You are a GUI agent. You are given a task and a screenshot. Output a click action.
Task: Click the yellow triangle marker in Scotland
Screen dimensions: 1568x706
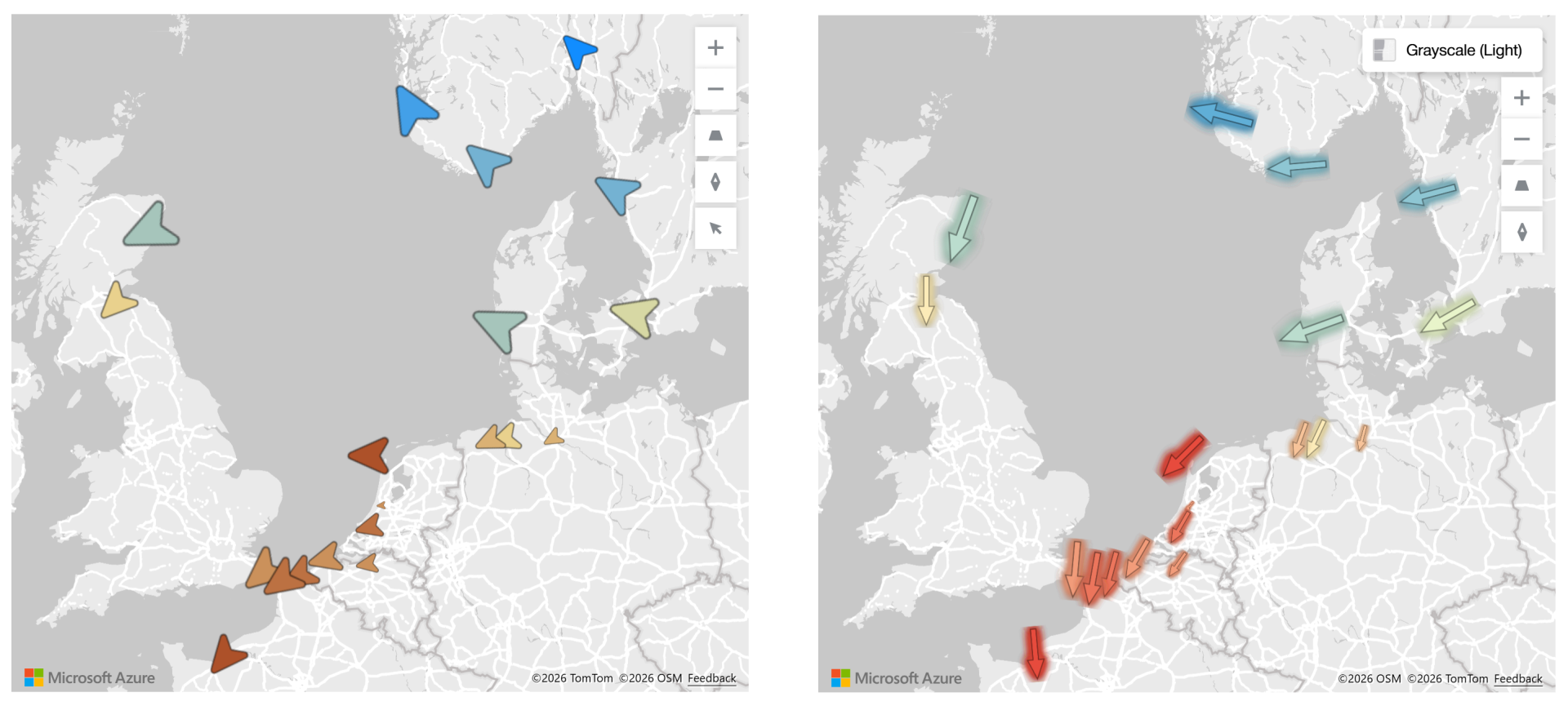(x=118, y=301)
